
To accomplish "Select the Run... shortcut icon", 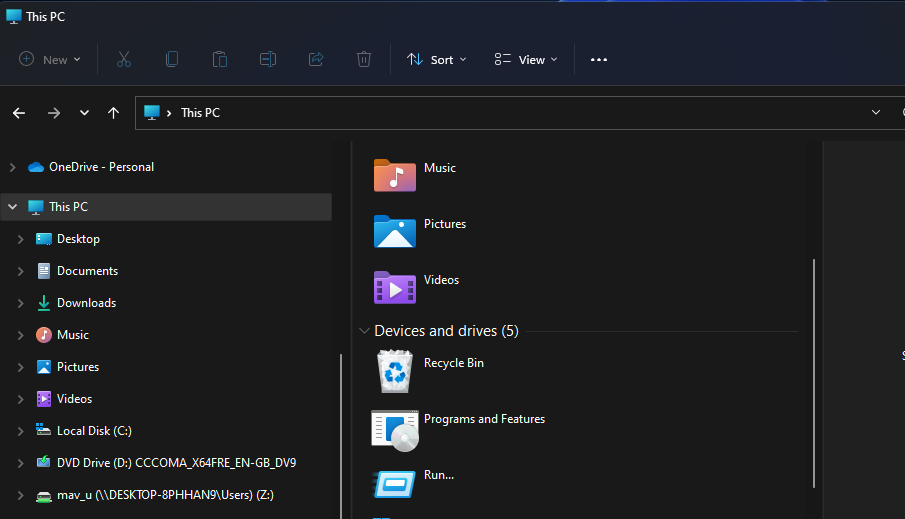I will tap(395, 483).
